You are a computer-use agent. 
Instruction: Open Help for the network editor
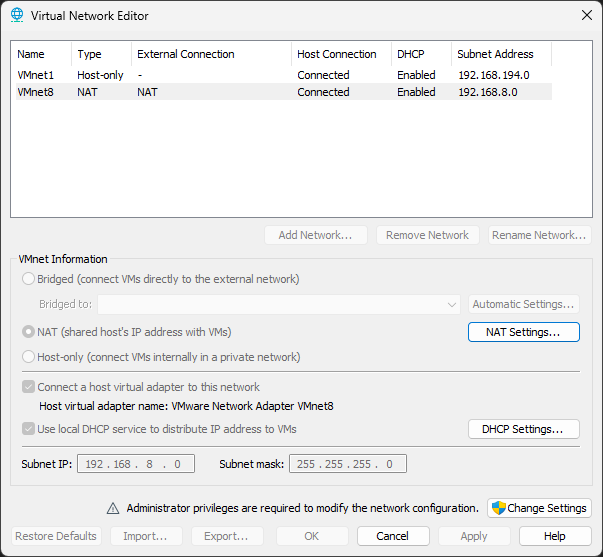pyautogui.click(x=554, y=536)
